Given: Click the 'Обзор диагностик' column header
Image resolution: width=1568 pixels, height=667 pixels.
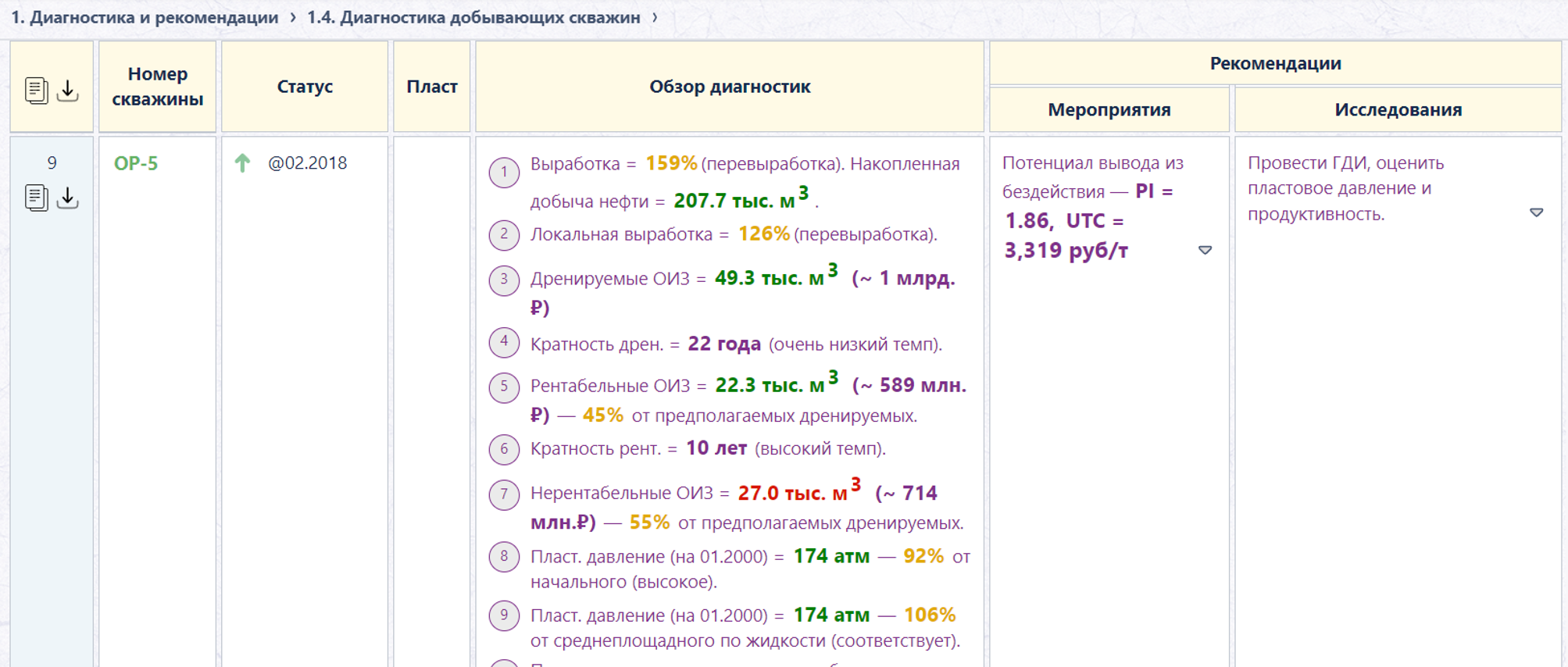Looking at the screenshot, I should coord(730,87).
